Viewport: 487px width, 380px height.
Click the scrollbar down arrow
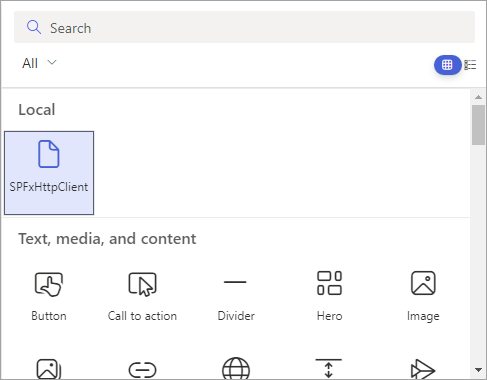click(x=478, y=370)
